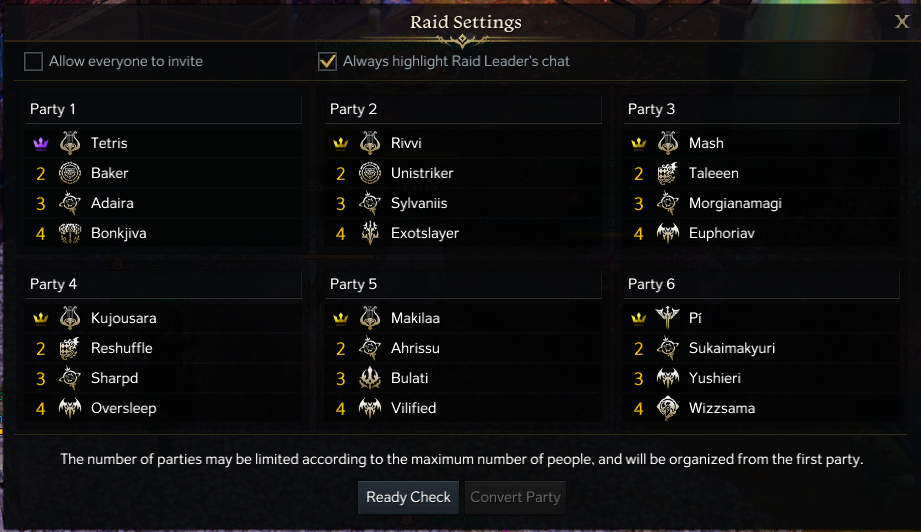Click Taleeen's class icon in Party 3
This screenshot has height=532, width=921.
[668, 173]
